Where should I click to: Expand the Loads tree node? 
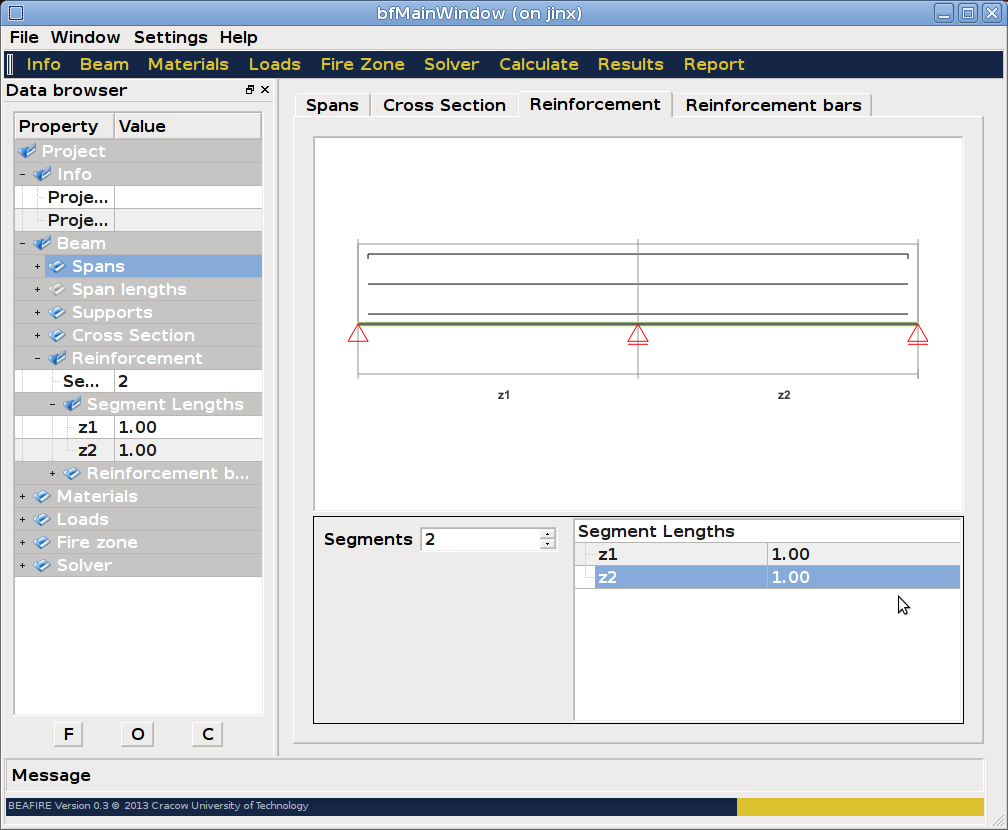click(x=23, y=520)
